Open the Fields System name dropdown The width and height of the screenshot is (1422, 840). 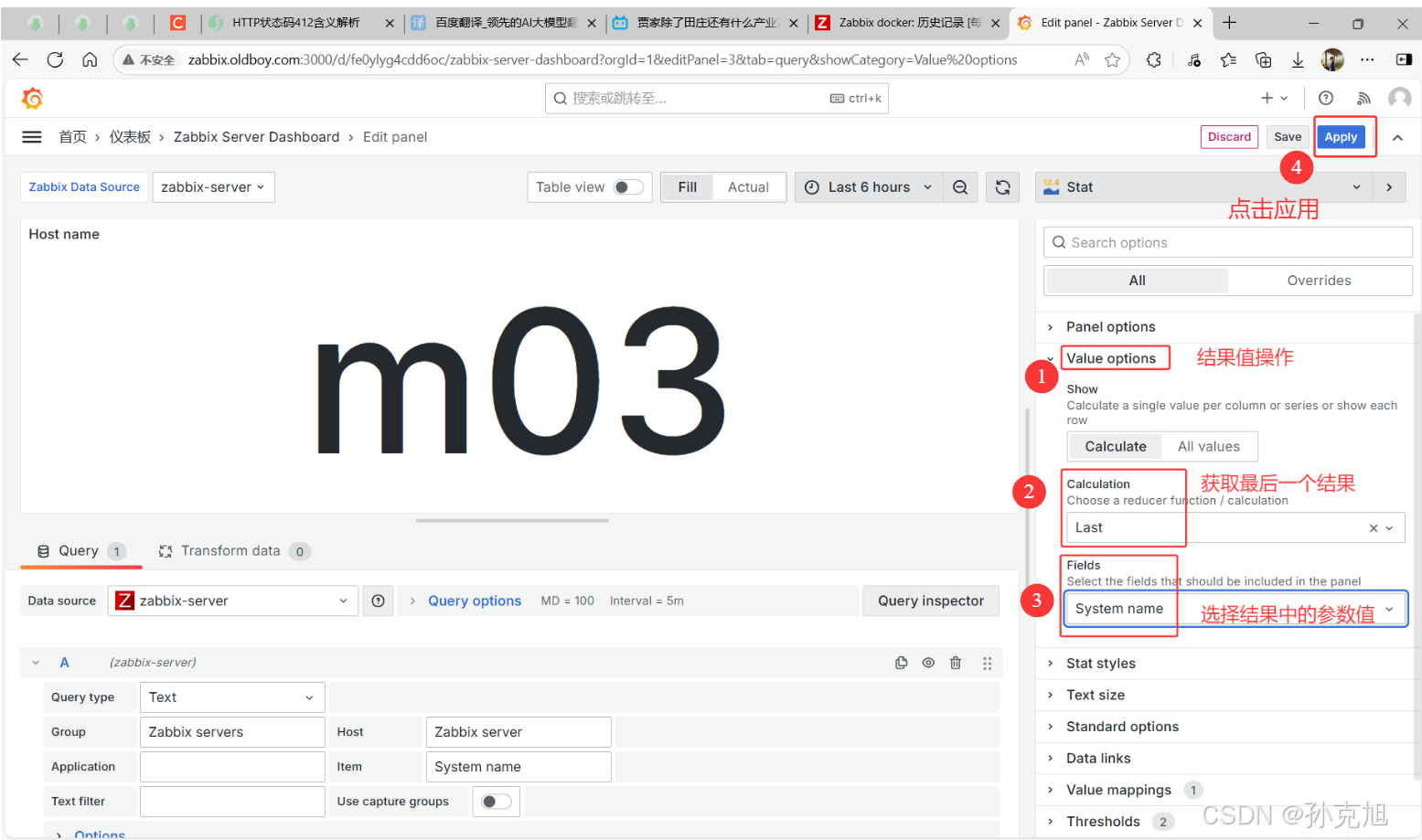tap(1235, 610)
